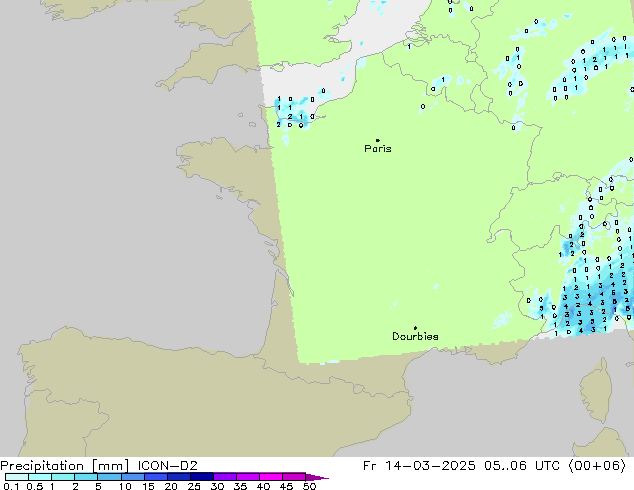Pick the 20–25 mm legend color swatch

pyautogui.click(x=179, y=477)
